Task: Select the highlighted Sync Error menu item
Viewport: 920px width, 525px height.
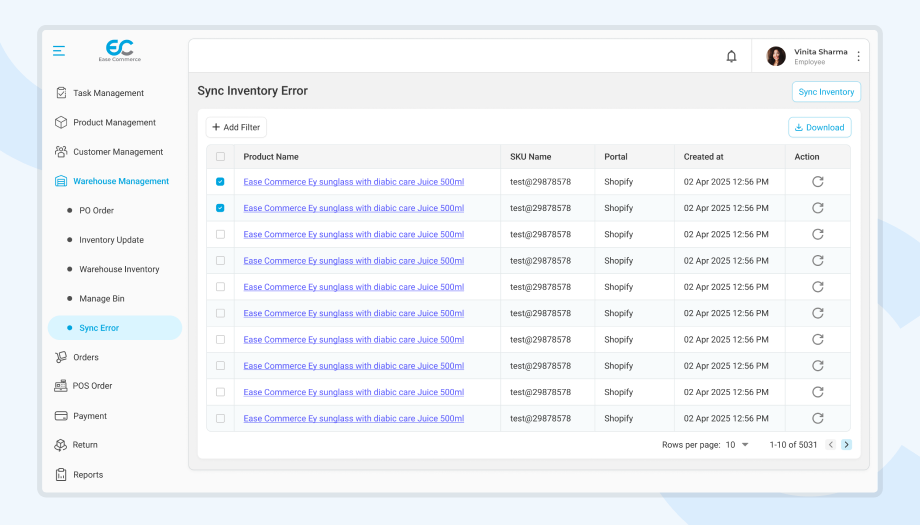Action: tap(115, 328)
